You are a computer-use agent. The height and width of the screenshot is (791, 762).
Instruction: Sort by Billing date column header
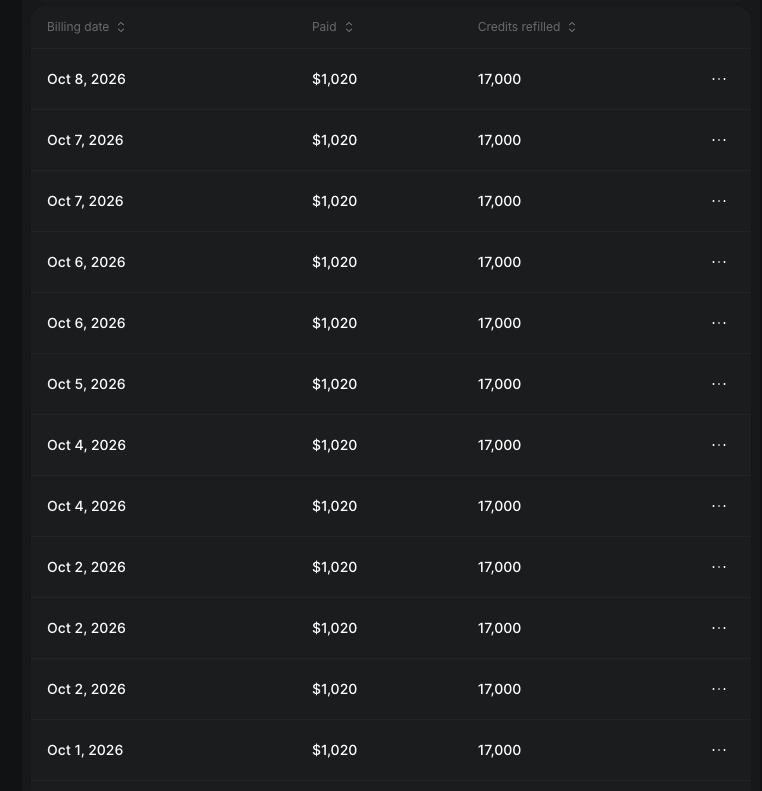click(78, 27)
